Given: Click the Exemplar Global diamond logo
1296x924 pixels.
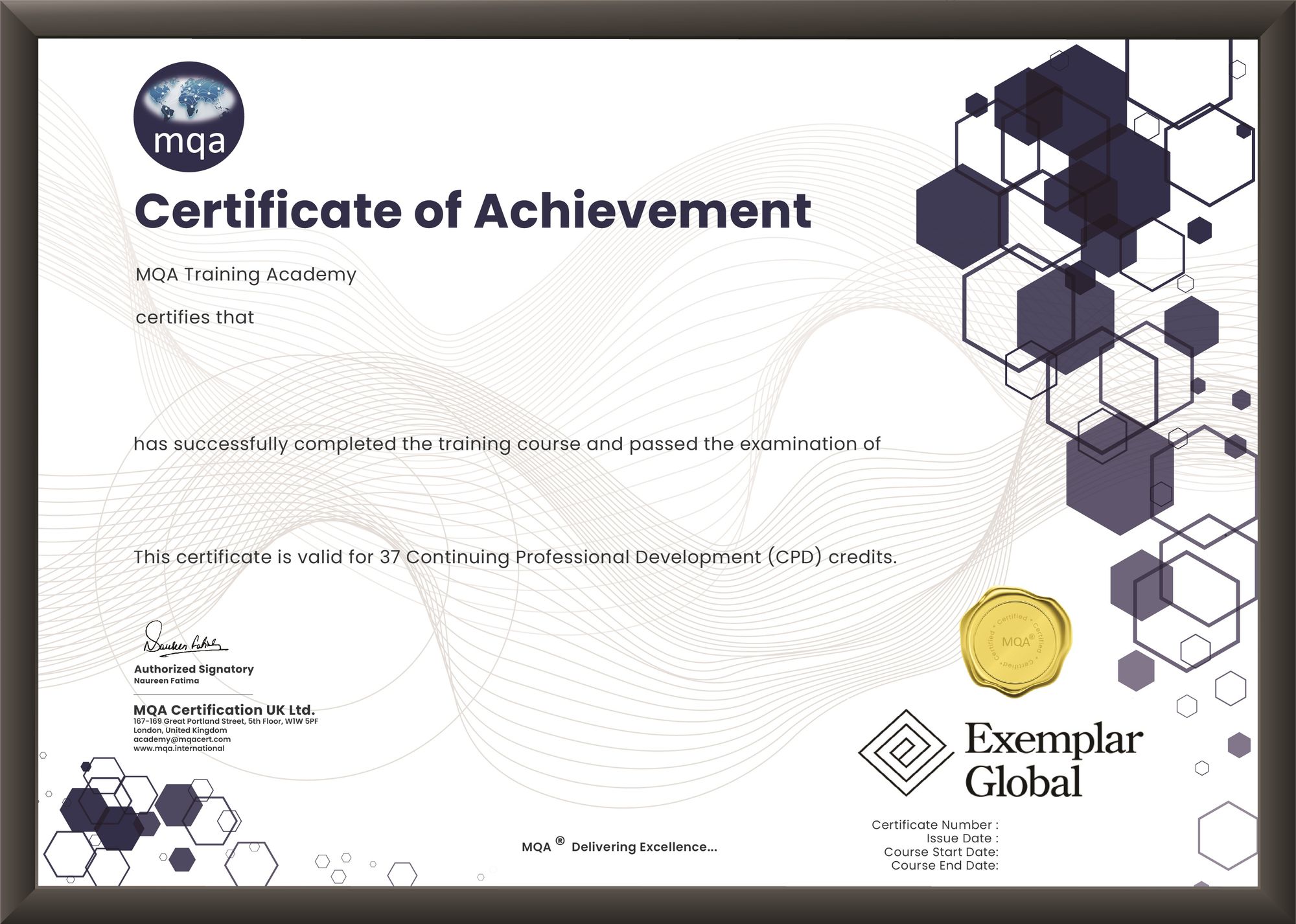Looking at the screenshot, I should [x=905, y=754].
